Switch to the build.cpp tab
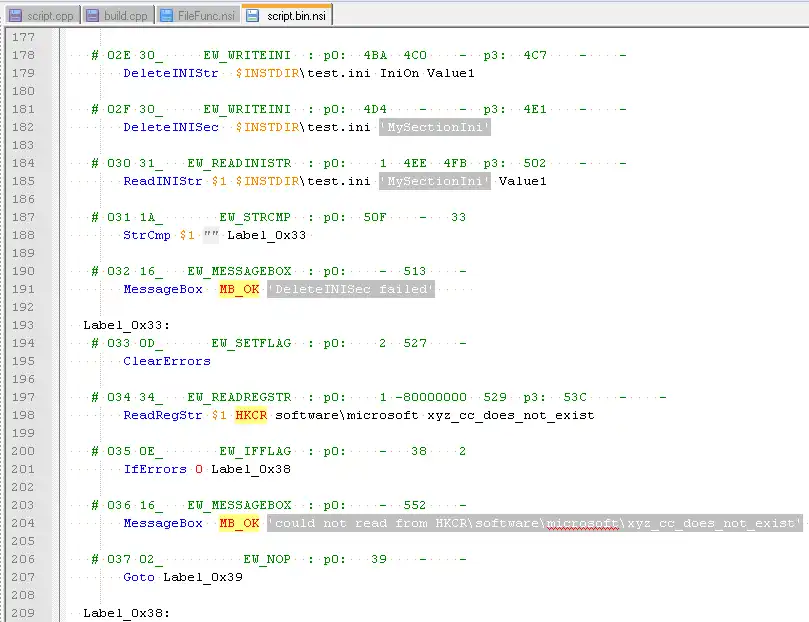The height and width of the screenshot is (622, 809). (118, 15)
